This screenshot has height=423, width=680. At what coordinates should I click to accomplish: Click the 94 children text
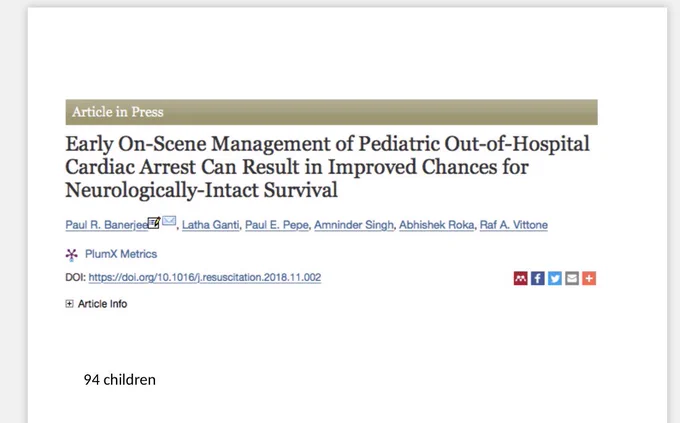tap(120, 380)
